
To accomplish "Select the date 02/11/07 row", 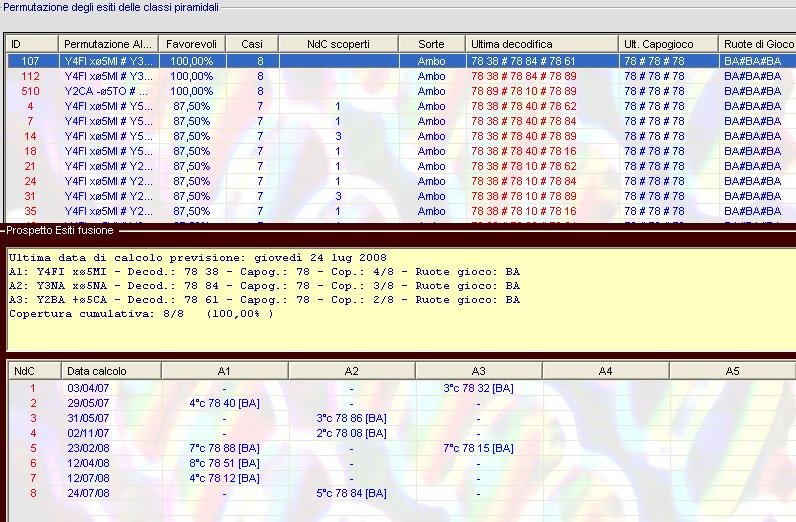I will point(403,433).
